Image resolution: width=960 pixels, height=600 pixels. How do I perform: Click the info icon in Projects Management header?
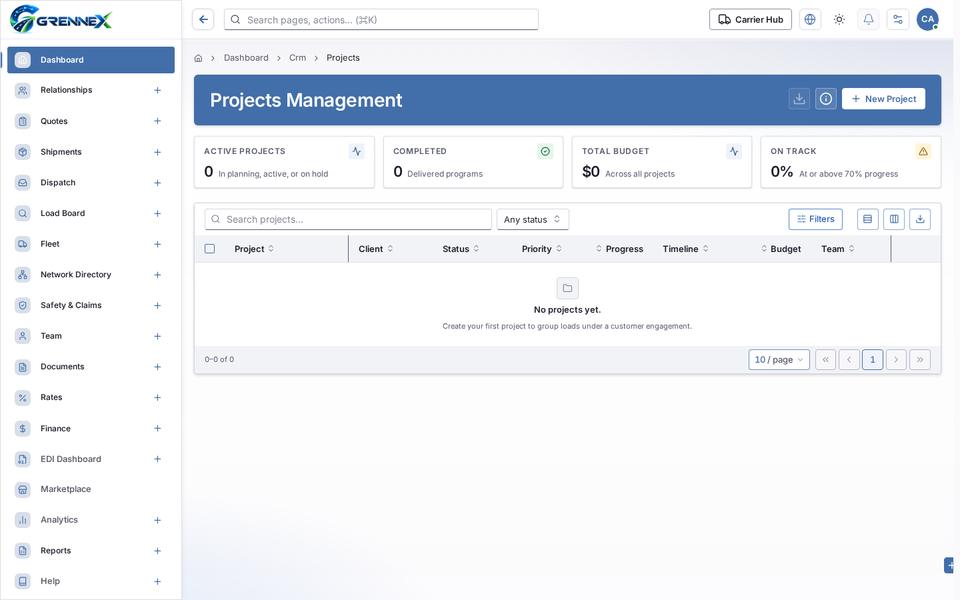[826, 99]
